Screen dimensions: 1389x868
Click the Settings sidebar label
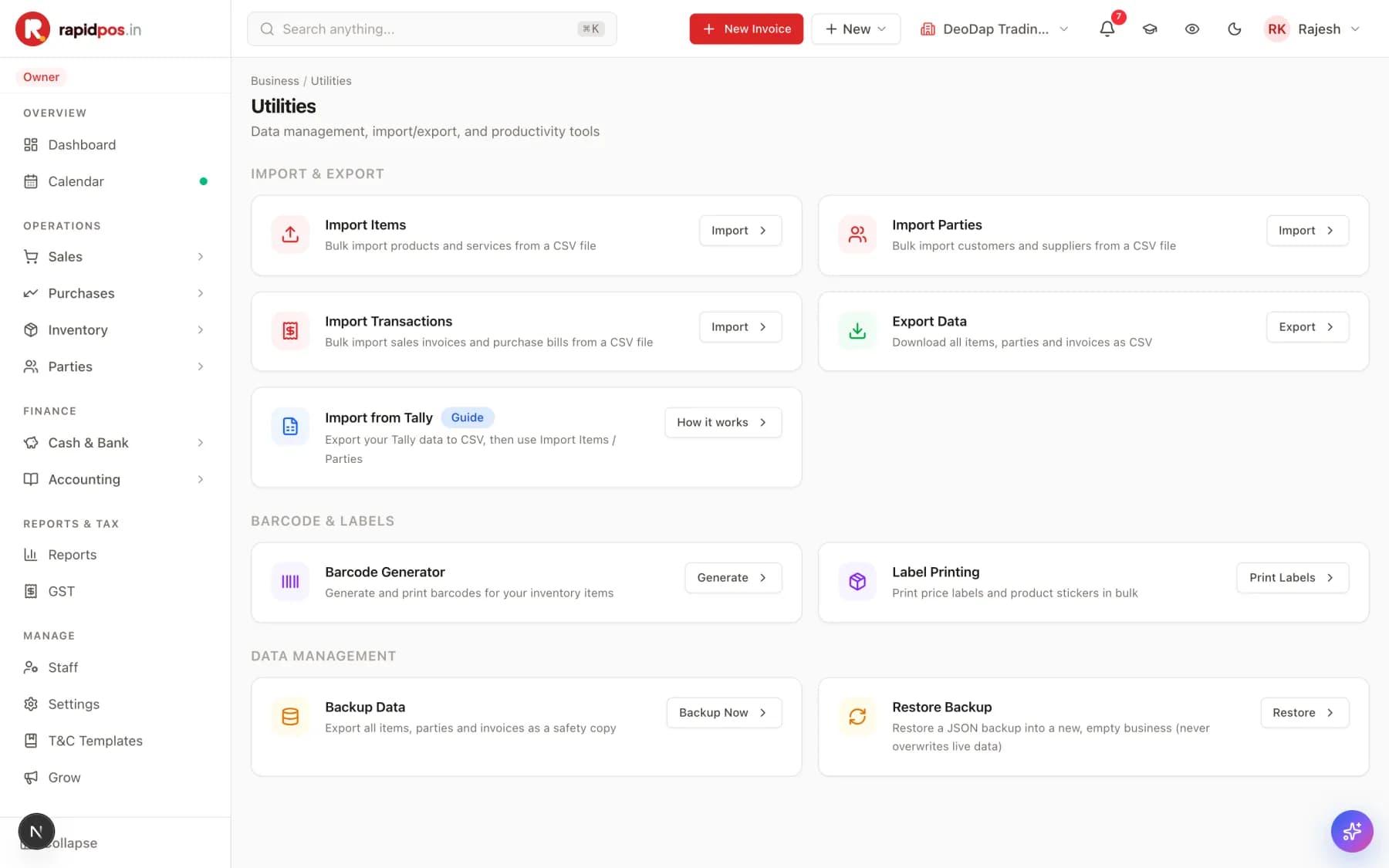(74, 704)
